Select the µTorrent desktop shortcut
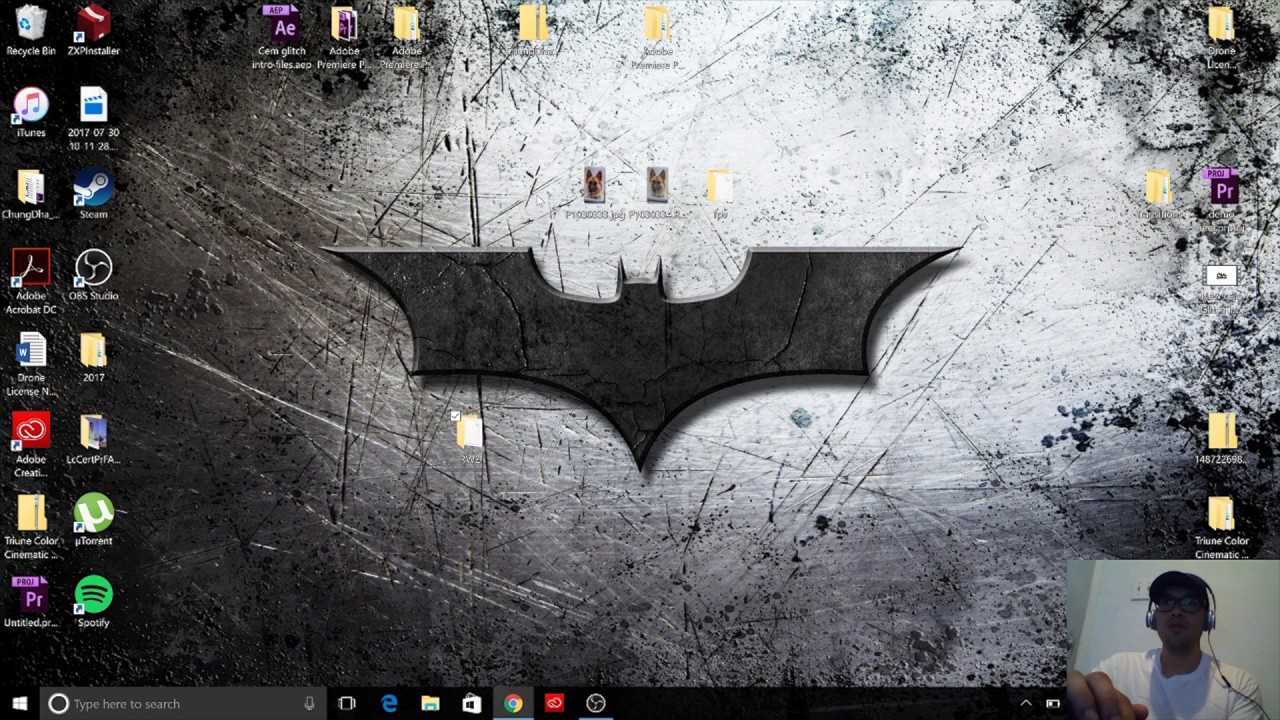The image size is (1280, 720). tap(93, 521)
